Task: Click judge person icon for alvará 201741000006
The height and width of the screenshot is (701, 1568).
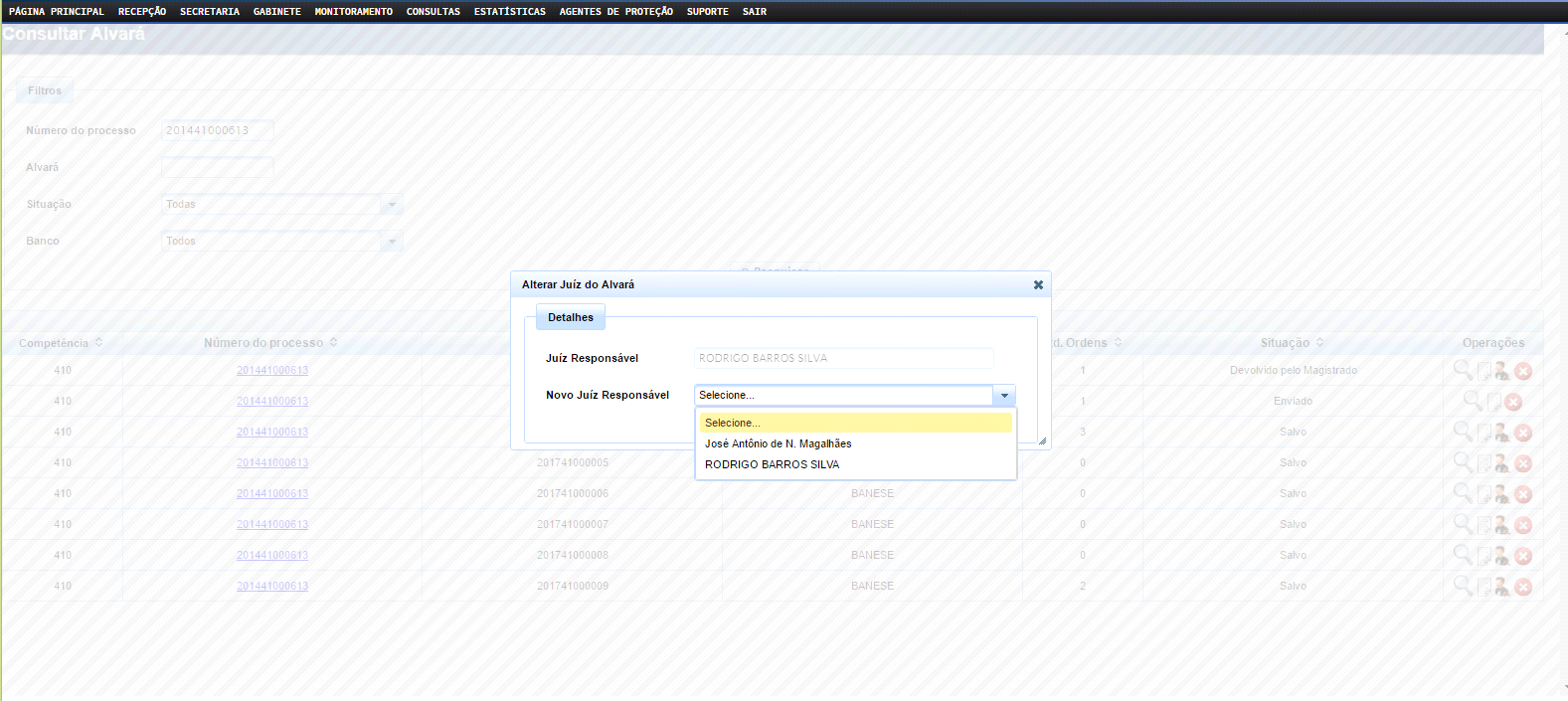Action: [1502, 494]
